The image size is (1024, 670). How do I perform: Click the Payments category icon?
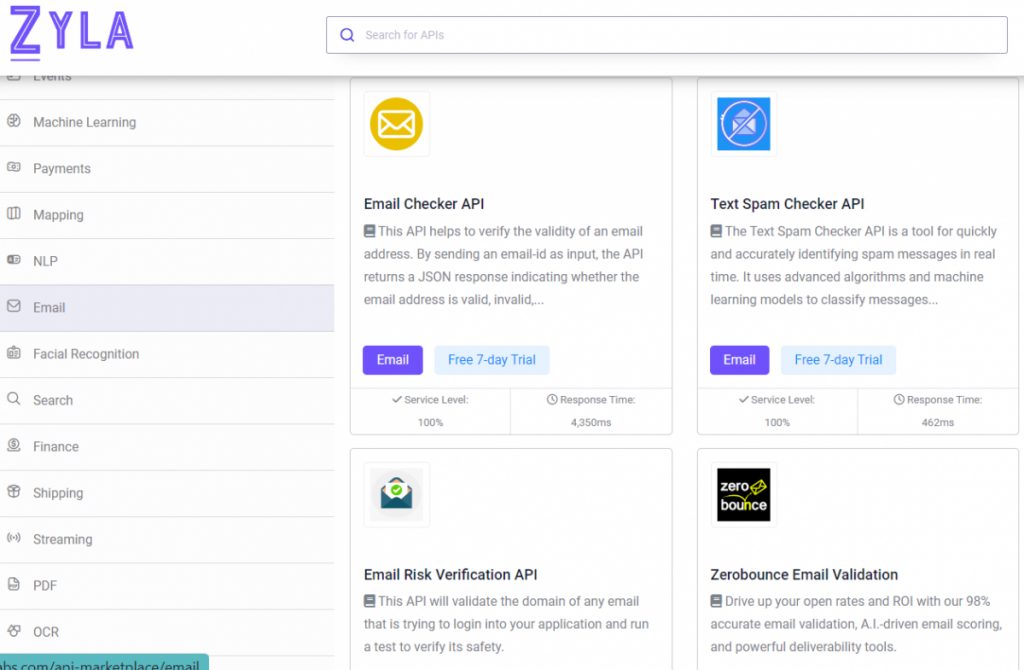[14, 167]
